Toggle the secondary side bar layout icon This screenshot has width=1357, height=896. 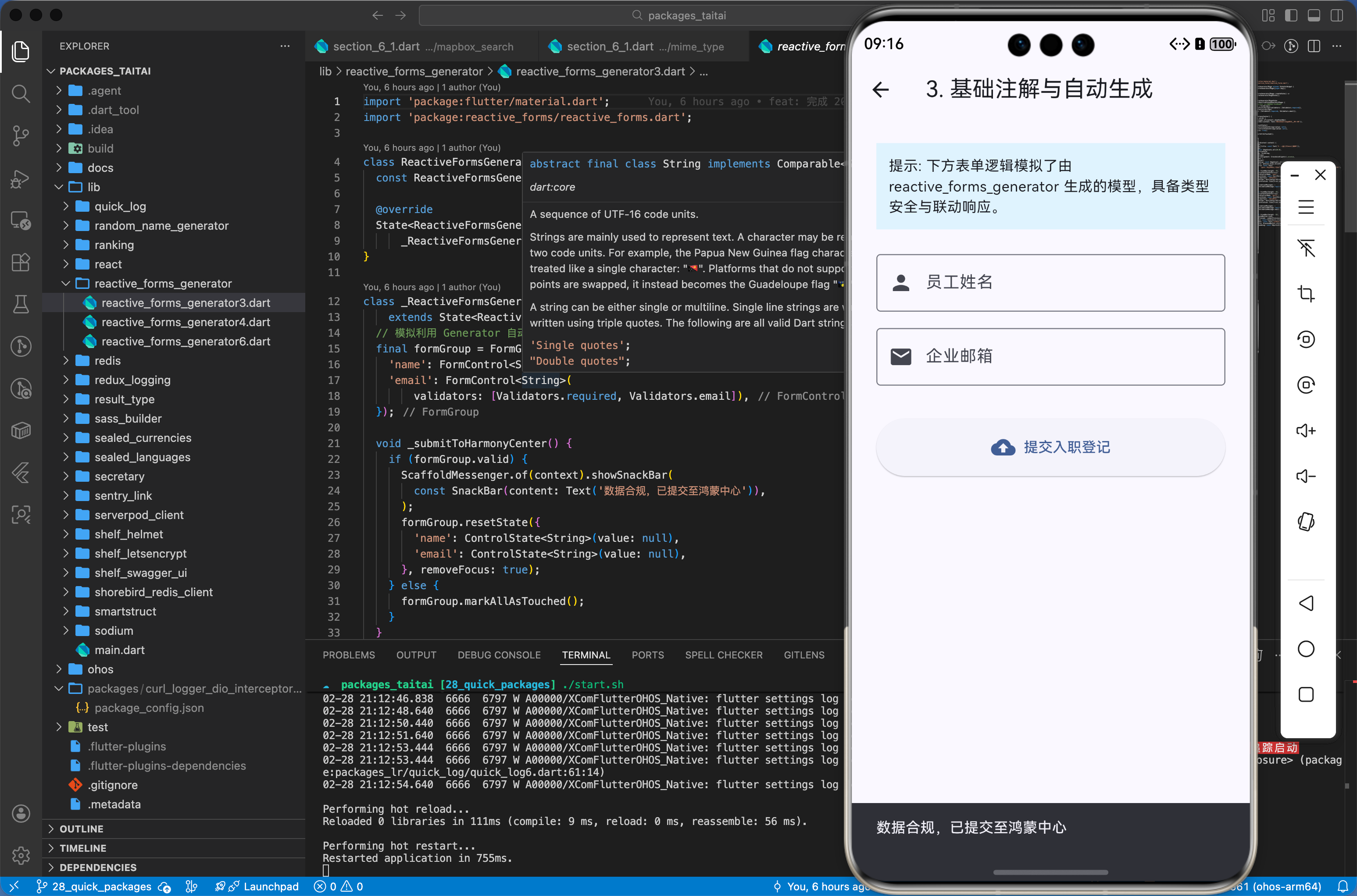click(x=1336, y=15)
